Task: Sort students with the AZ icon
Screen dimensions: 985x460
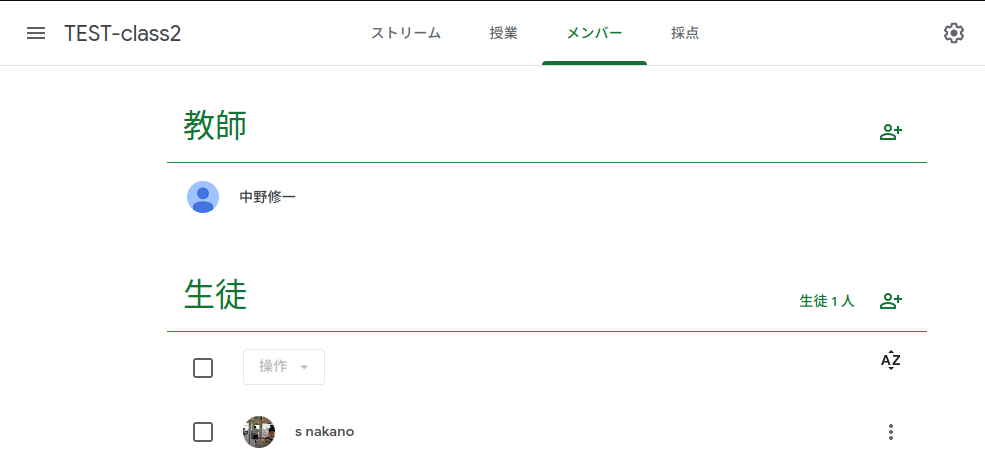Action: pos(891,361)
